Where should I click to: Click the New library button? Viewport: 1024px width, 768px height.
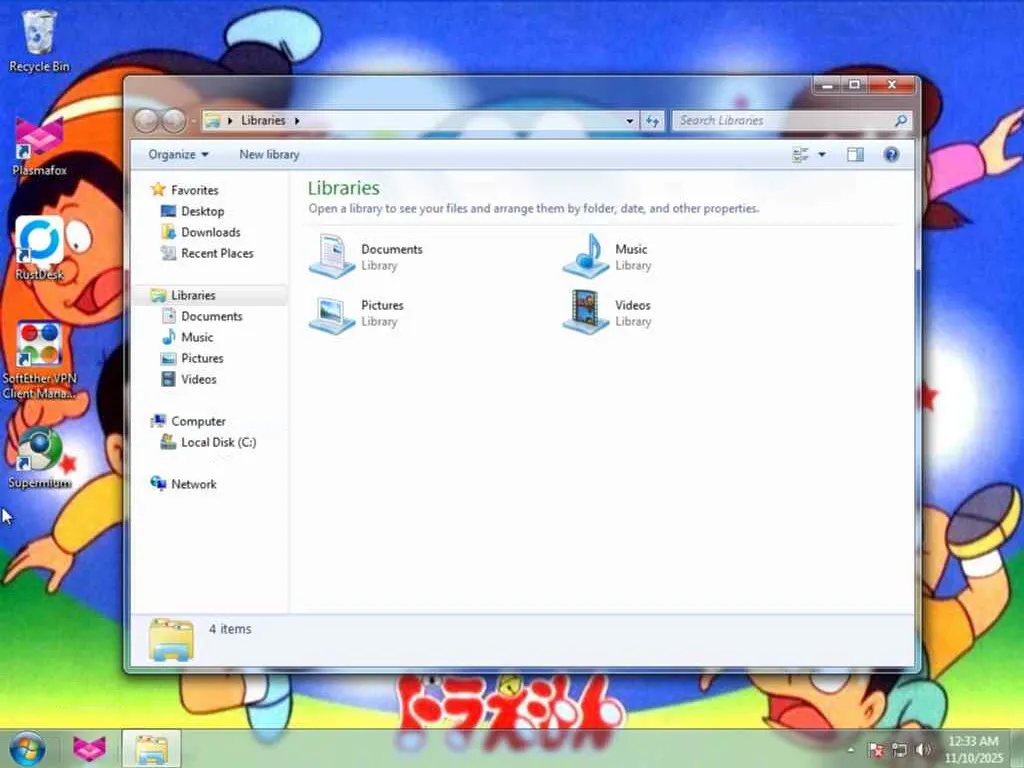(269, 155)
